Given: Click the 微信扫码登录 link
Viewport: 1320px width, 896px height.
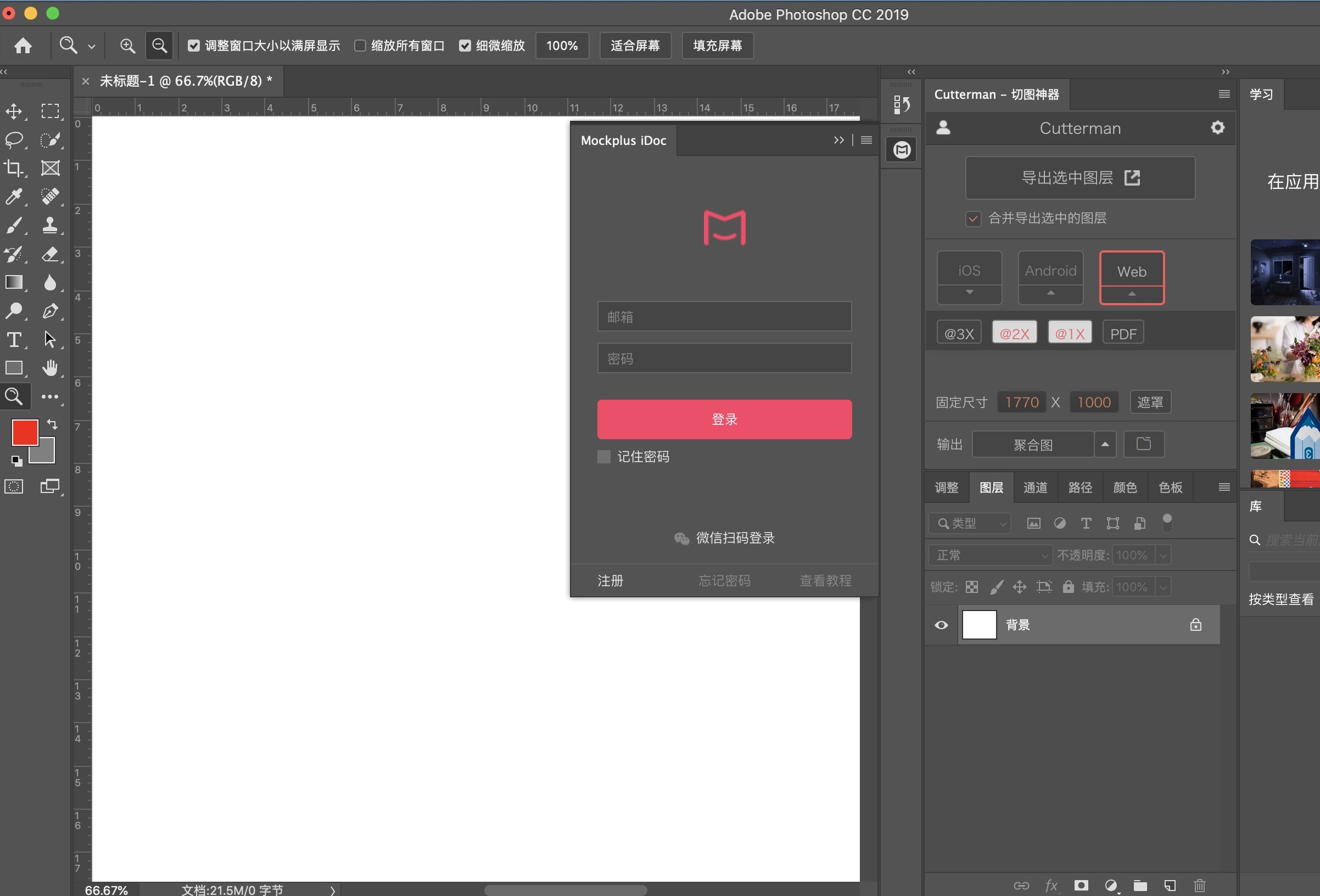Looking at the screenshot, I should [735, 537].
